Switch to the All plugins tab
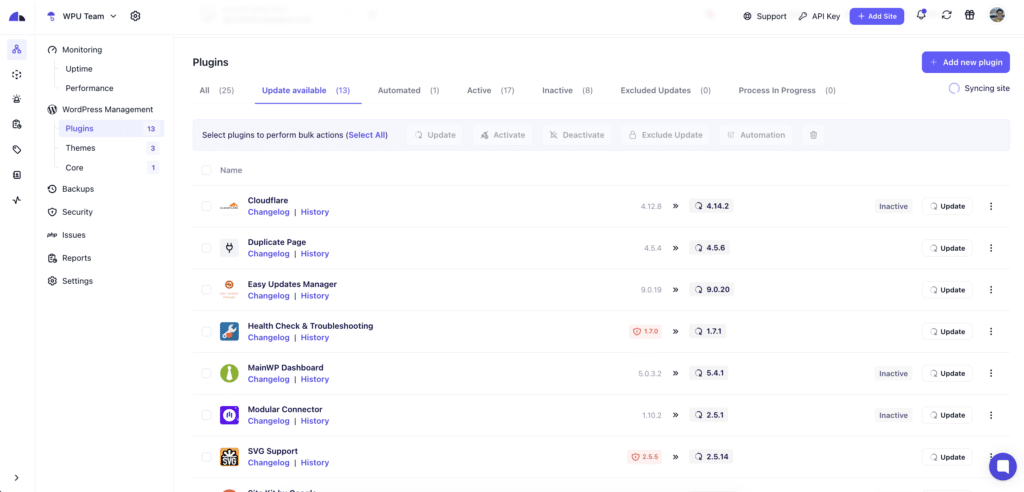This screenshot has width=1024, height=492. tap(217, 91)
